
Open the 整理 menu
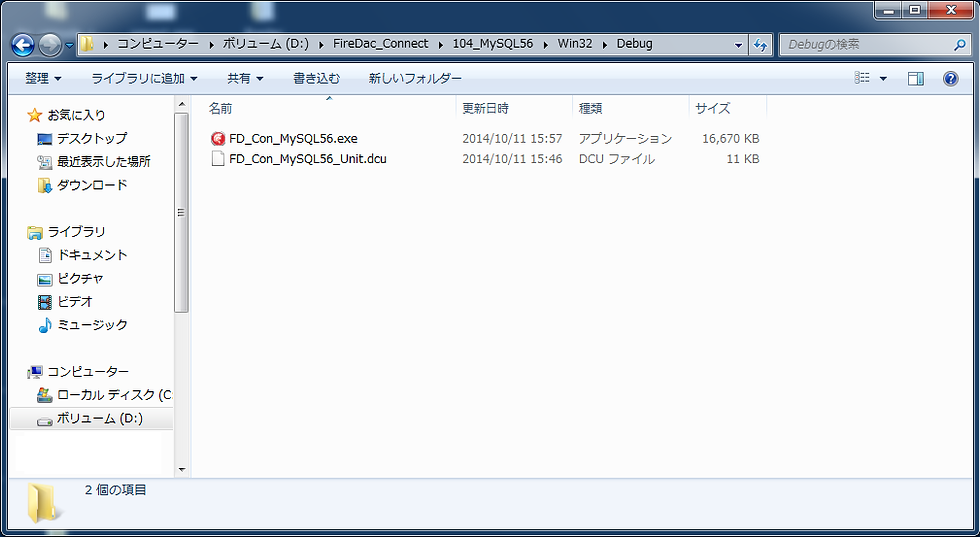(x=43, y=78)
